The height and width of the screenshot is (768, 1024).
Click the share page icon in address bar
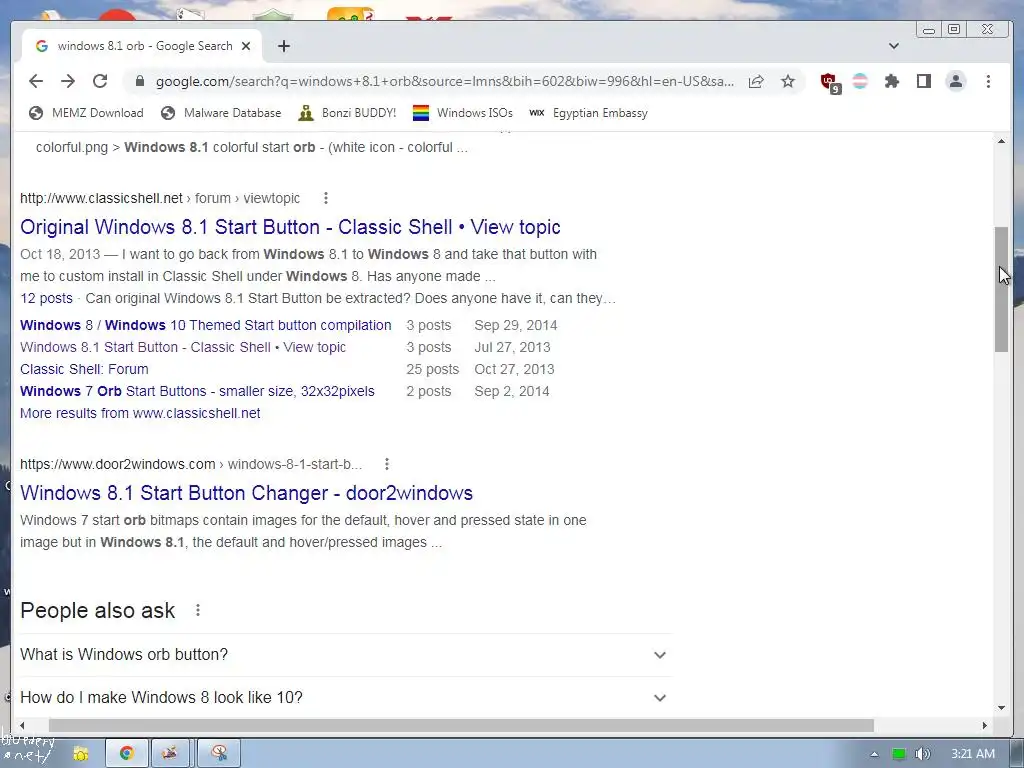coord(756,81)
